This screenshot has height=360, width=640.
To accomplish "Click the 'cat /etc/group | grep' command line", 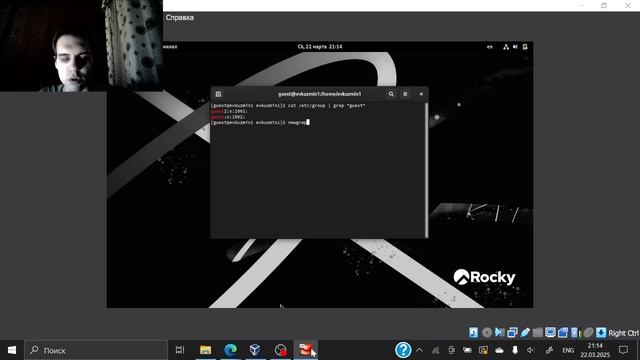I will (x=288, y=105).
